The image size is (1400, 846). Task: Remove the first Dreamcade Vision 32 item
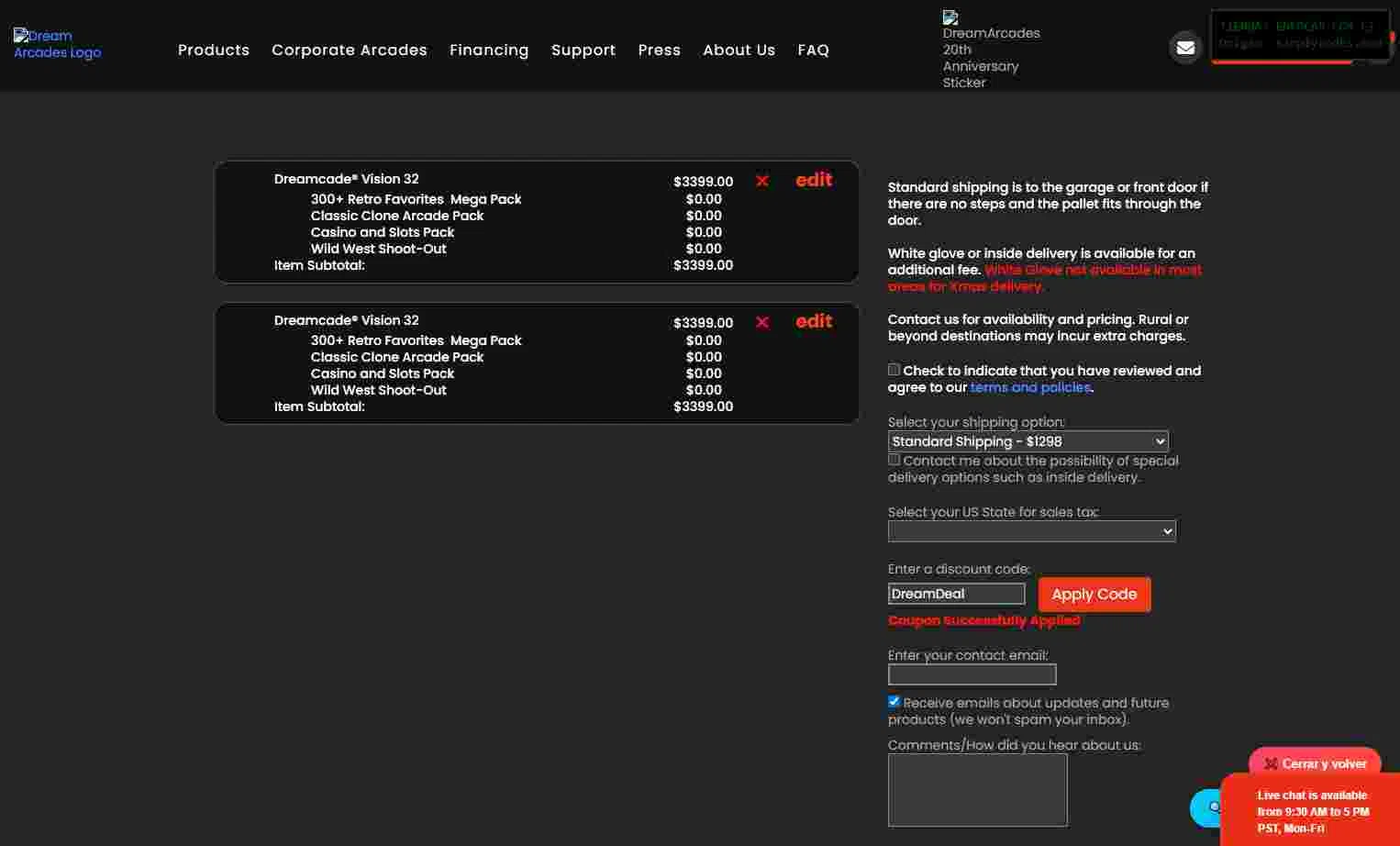tap(761, 181)
